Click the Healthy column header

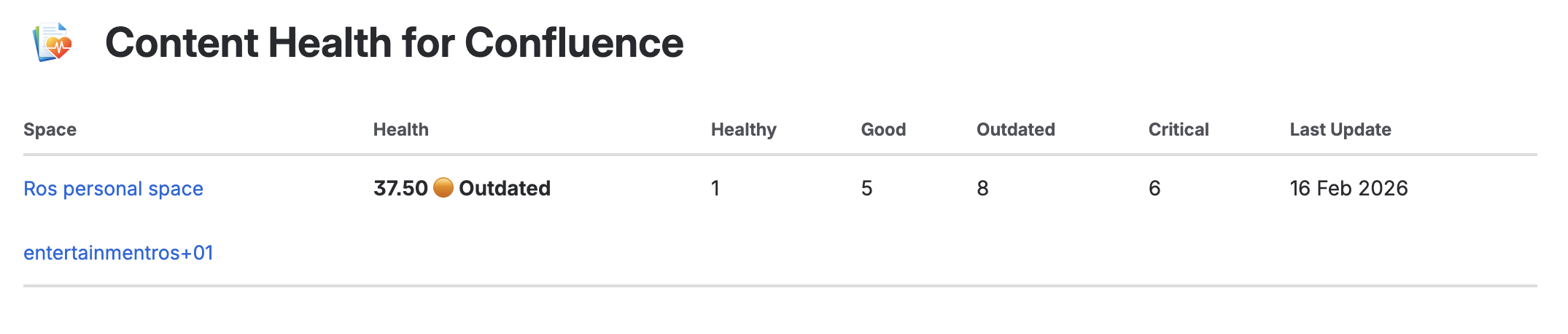point(743,130)
